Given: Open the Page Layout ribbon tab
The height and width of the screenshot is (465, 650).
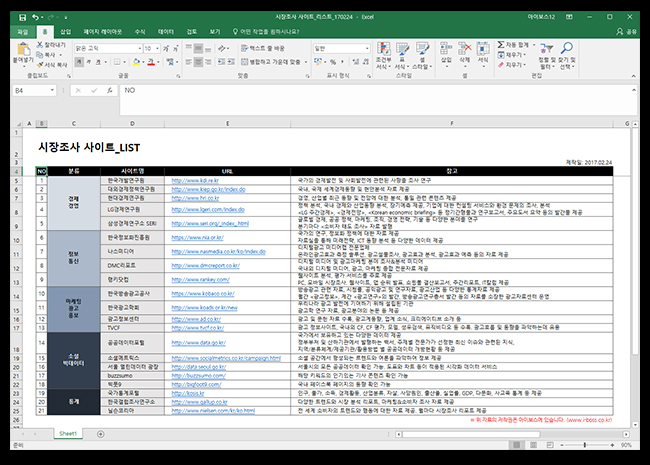Looking at the screenshot, I should 103,32.
